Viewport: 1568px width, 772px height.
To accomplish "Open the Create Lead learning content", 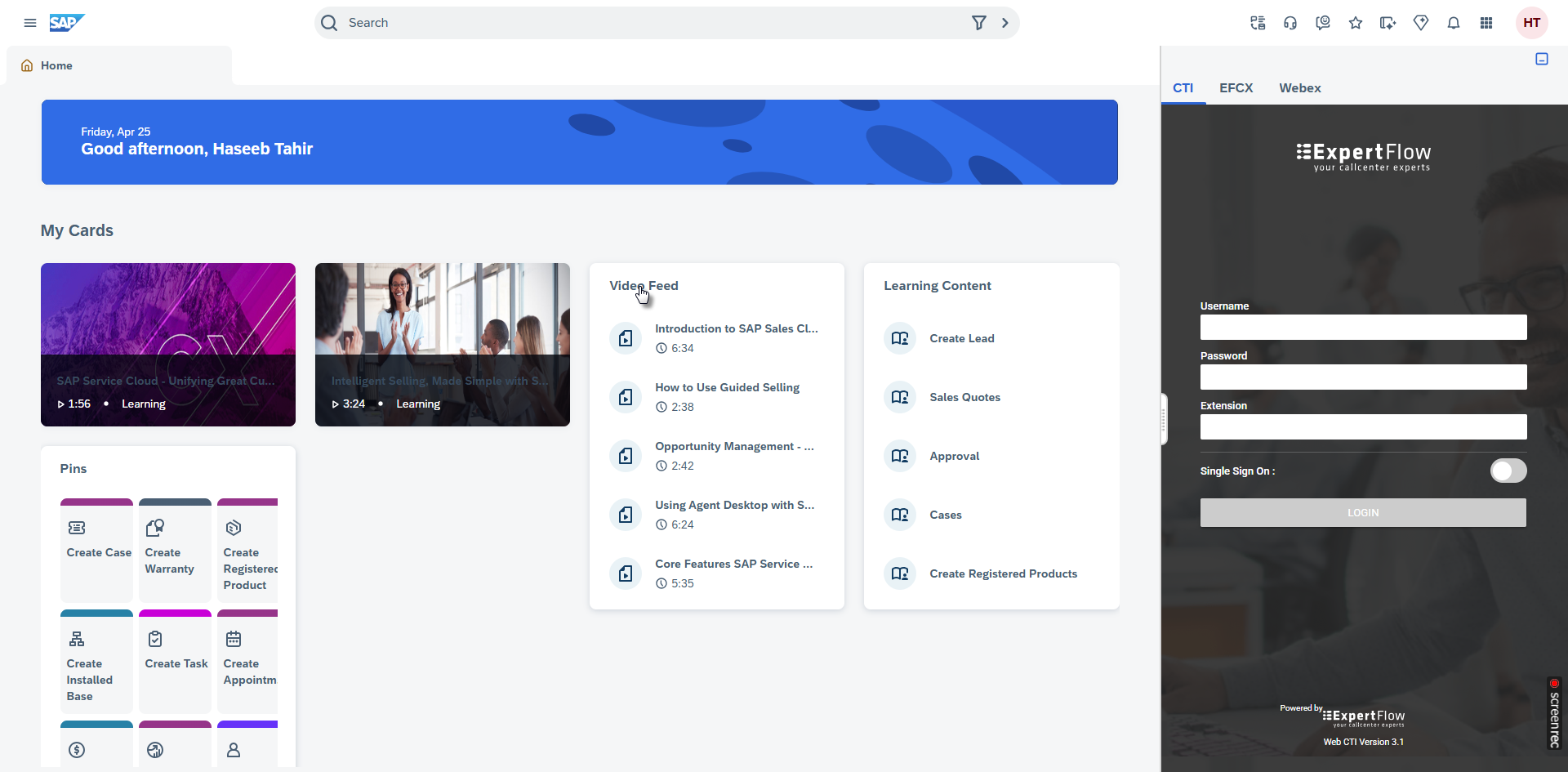I will [961, 338].
